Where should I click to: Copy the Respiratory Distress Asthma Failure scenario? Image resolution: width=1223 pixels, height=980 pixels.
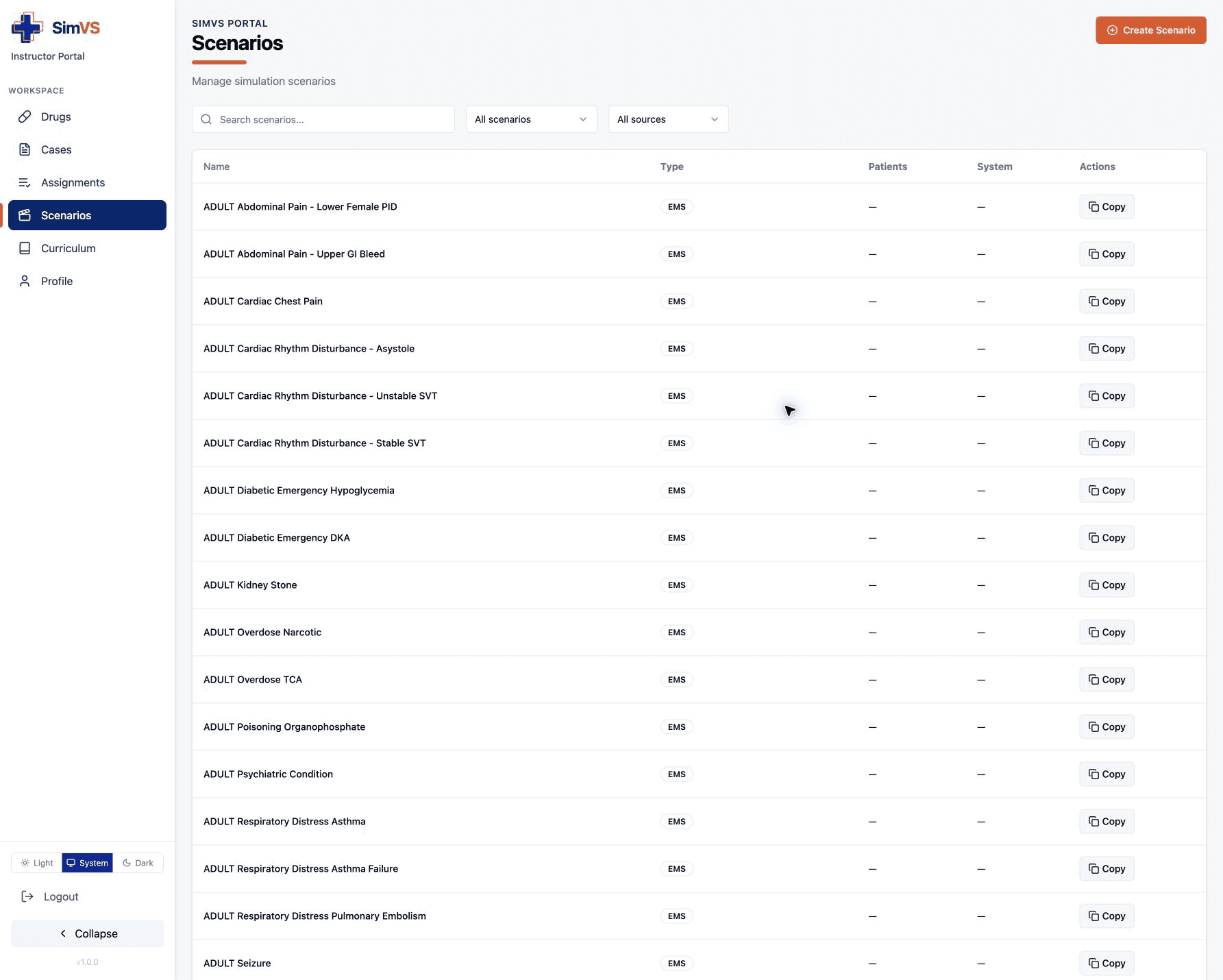pos(1107,869)
